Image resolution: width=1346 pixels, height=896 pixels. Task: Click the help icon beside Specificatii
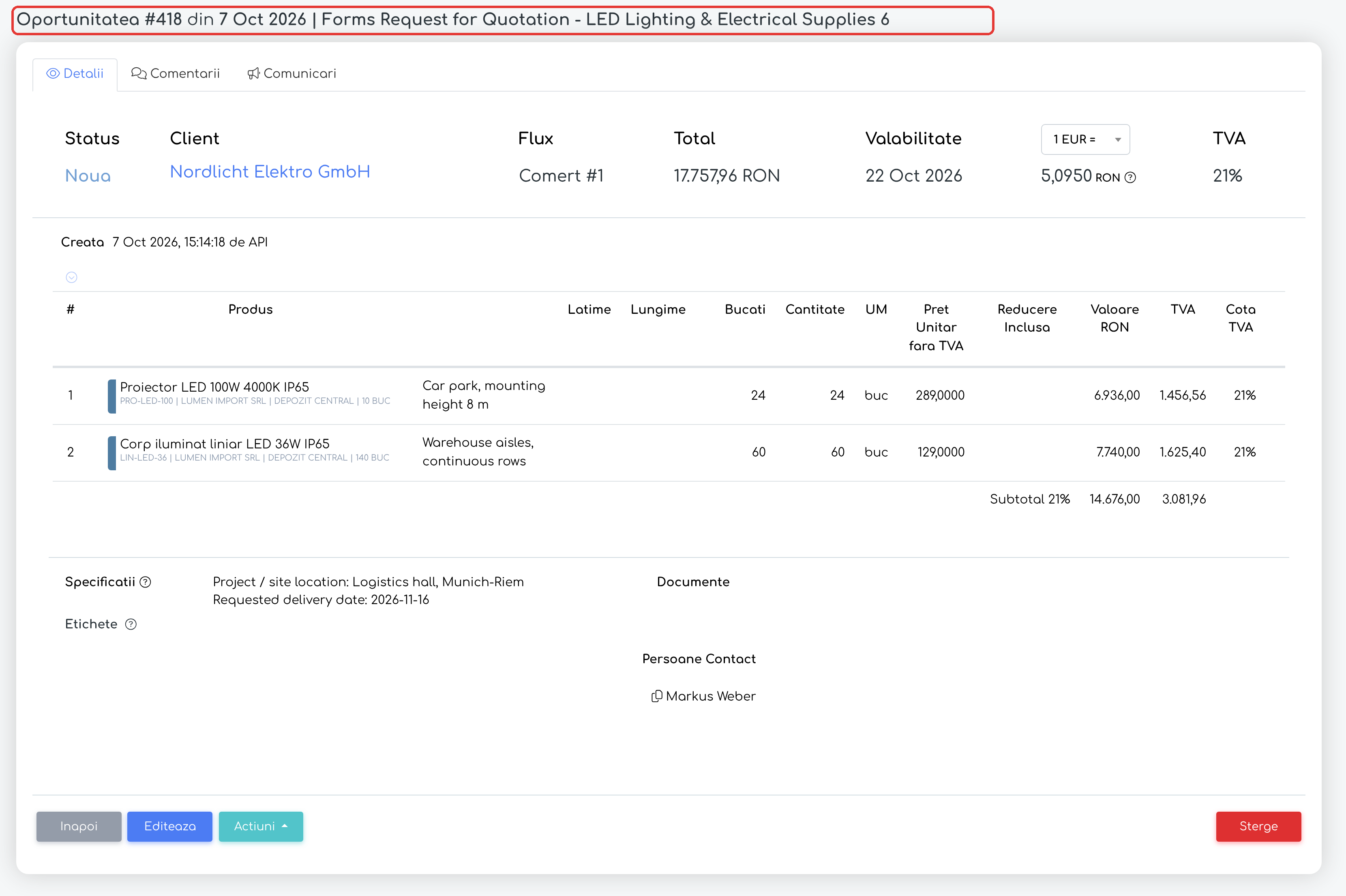point(146,582)
